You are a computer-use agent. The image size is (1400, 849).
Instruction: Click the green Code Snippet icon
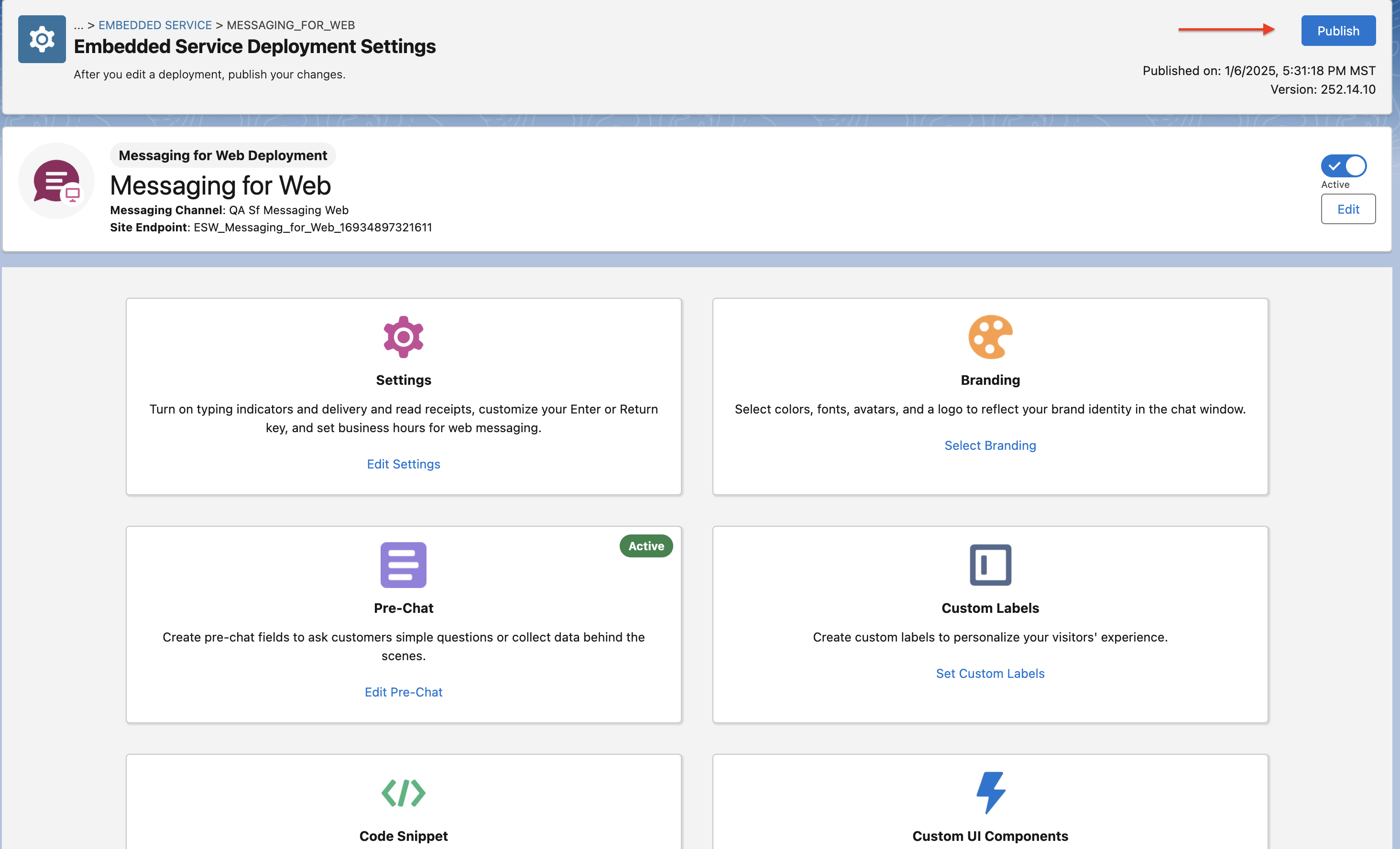click(404, 793)
